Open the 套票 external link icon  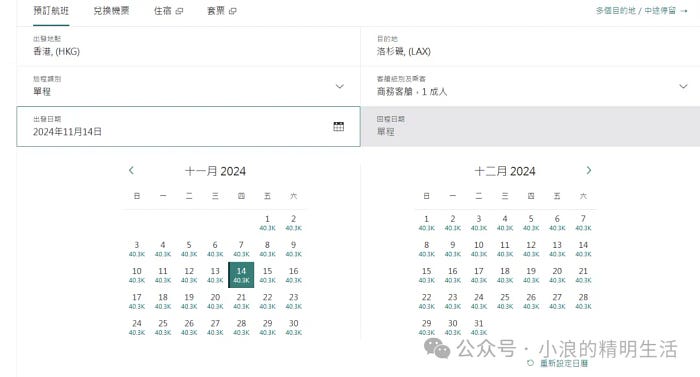233,11
